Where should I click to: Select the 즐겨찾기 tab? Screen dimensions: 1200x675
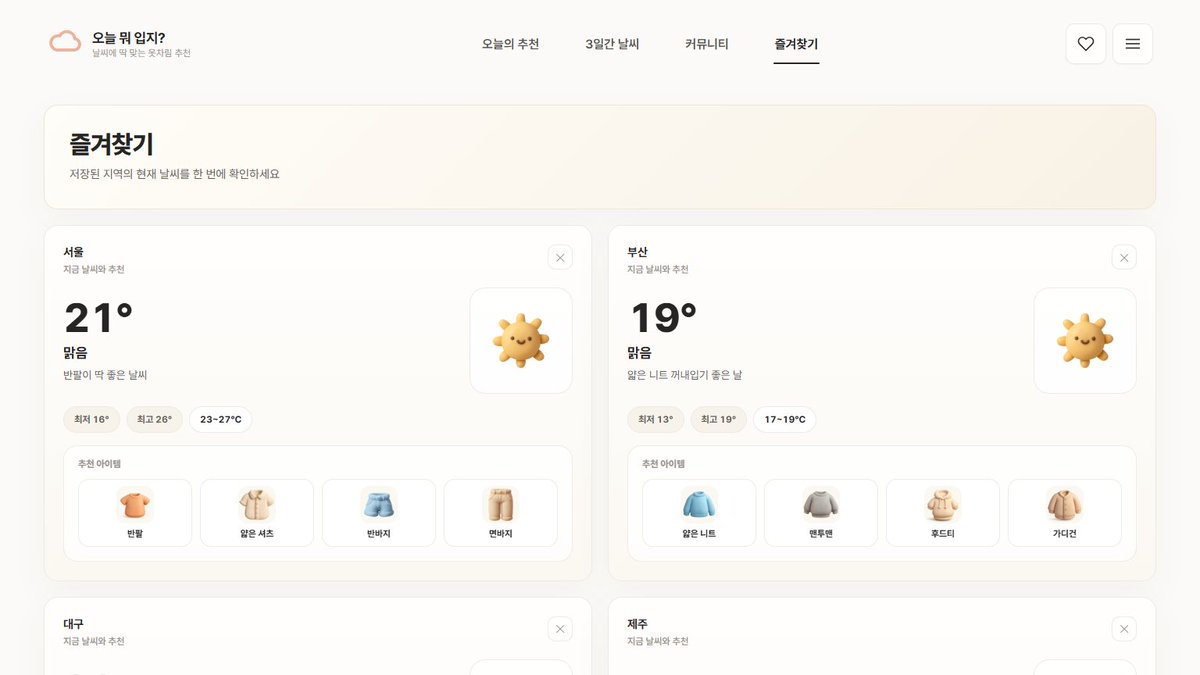pyautogui.click(x=796, y=44)
